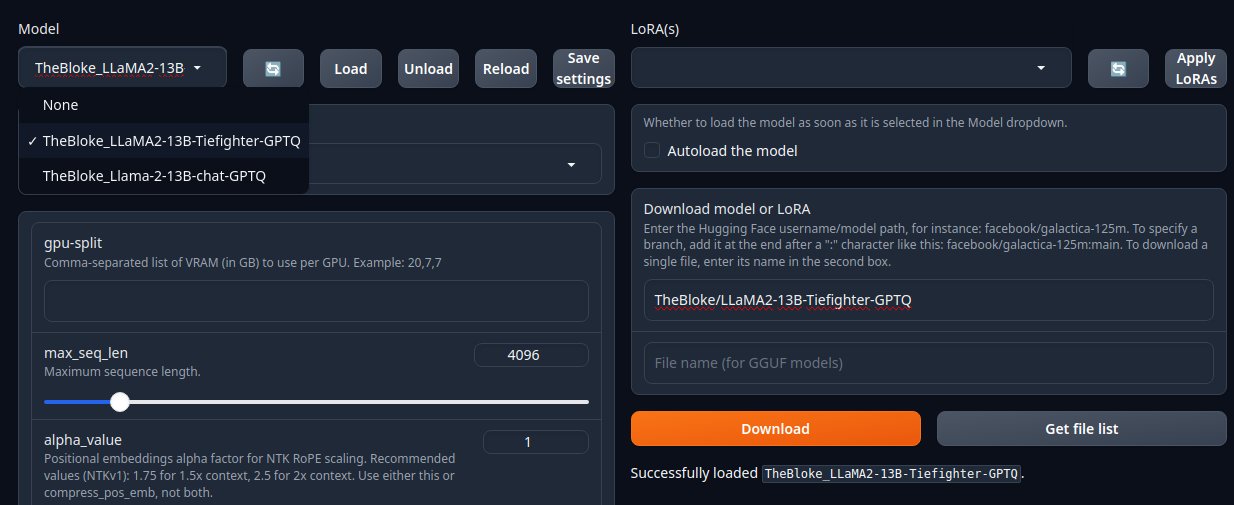Click the Load button

(351, 69)
